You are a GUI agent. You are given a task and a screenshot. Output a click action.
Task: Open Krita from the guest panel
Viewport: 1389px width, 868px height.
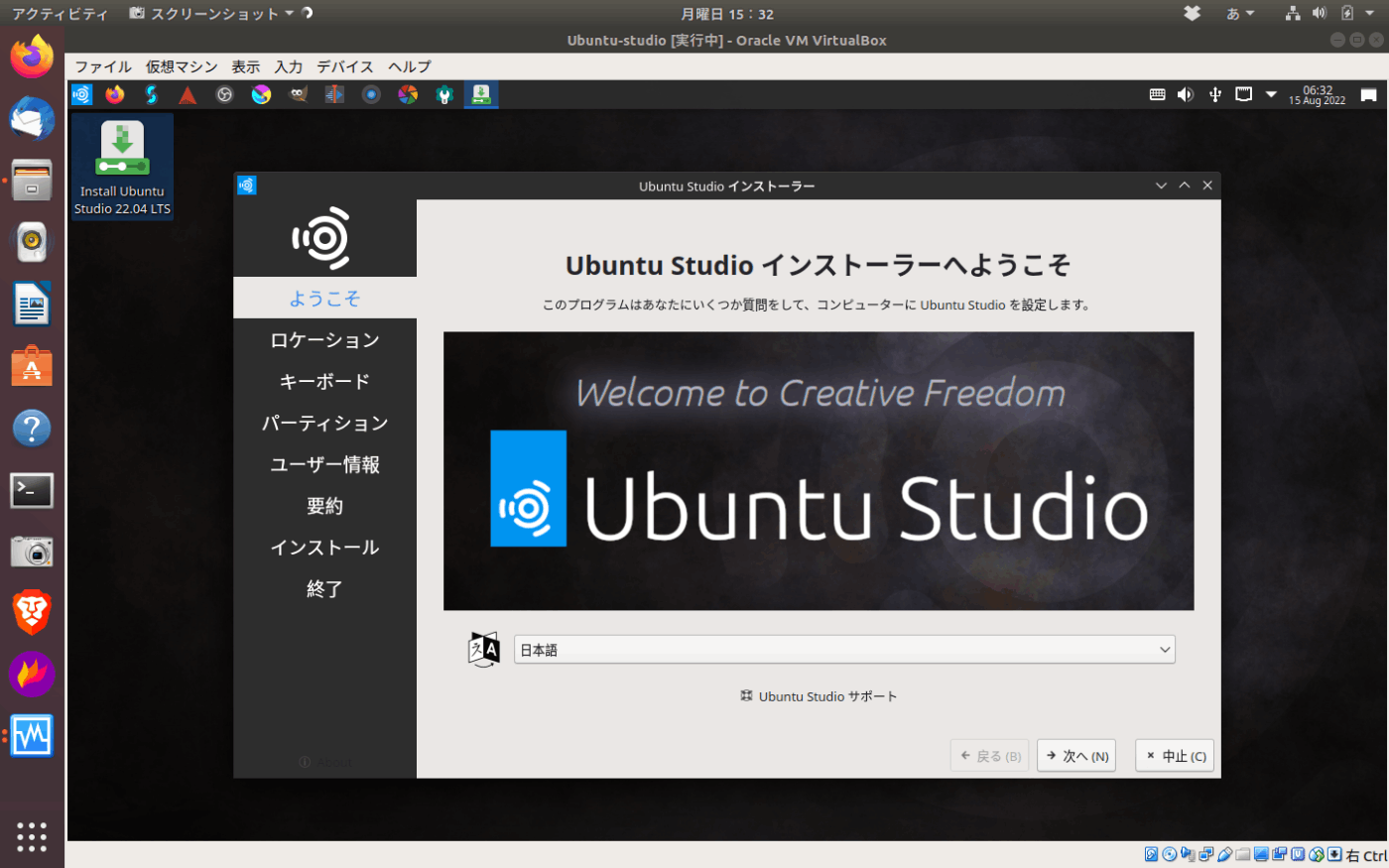point(261,94)
